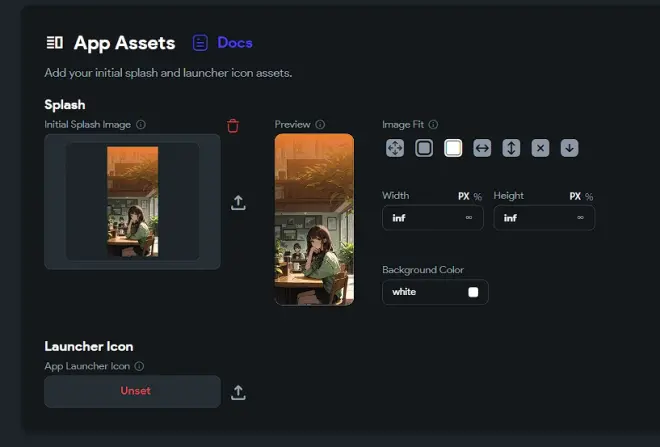Image resolution: width=660 pixels, height=447 pixels.
Task: Click the Launcher Icon section heading
Action: click(x=89, y=346)
